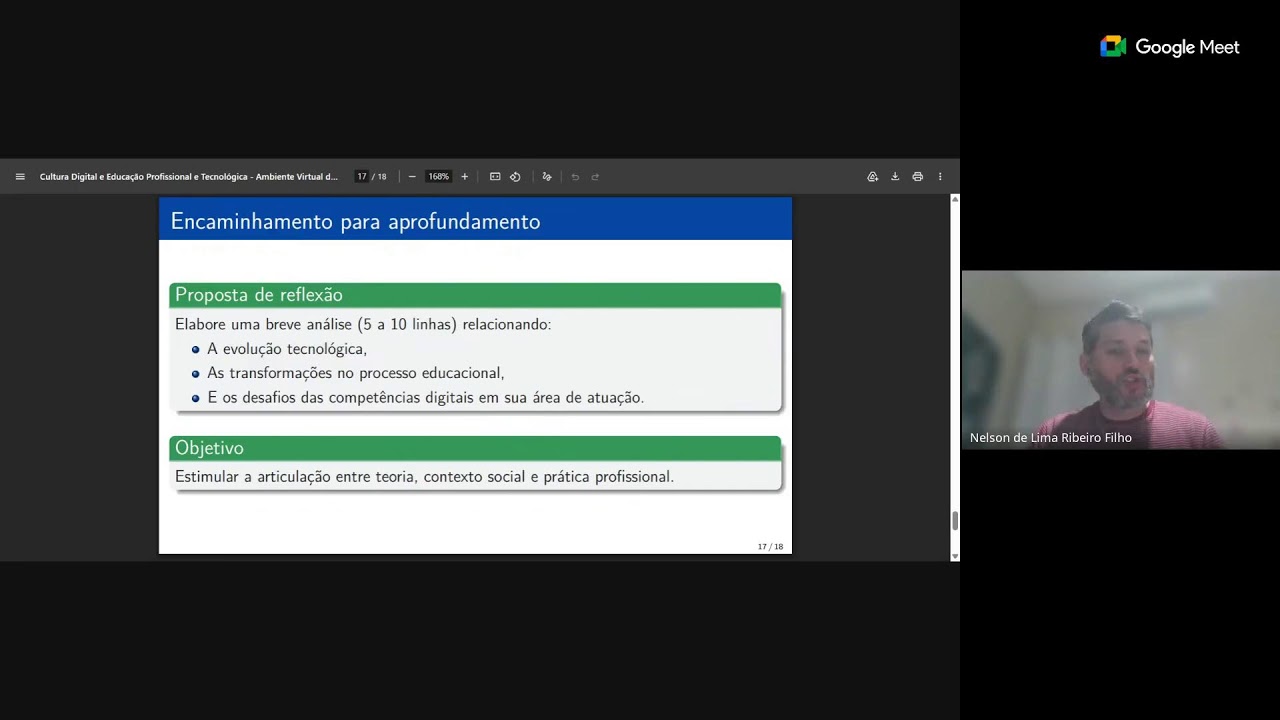Screen dimensions: 1280x720
Task: Open the PDF viewer more actions menu
Action: 940,177
